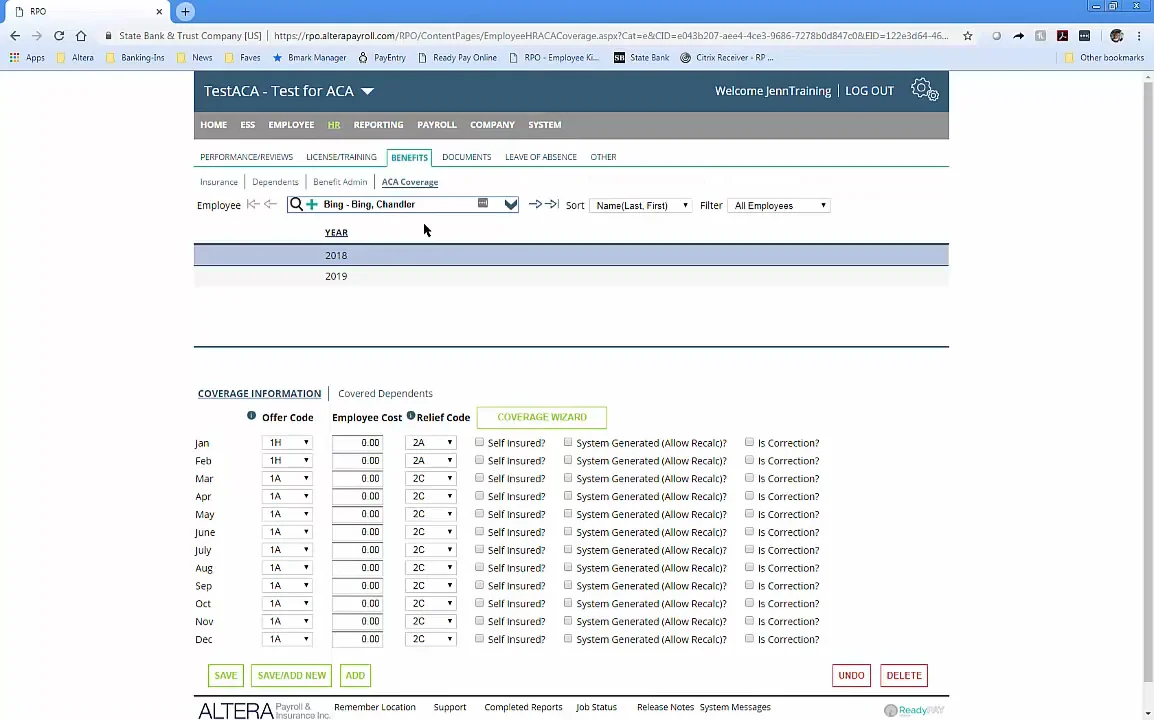1154x720 pixels.
Task: Go to the last employee record
Action: click(551, 205)
